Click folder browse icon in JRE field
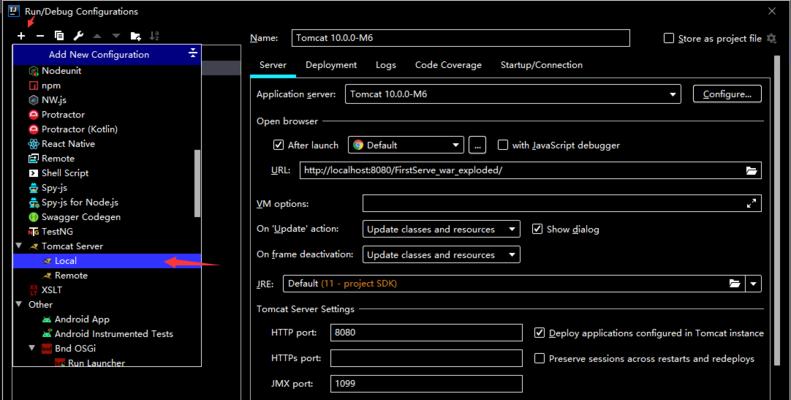The image size is (791, 400). [734, 283]
